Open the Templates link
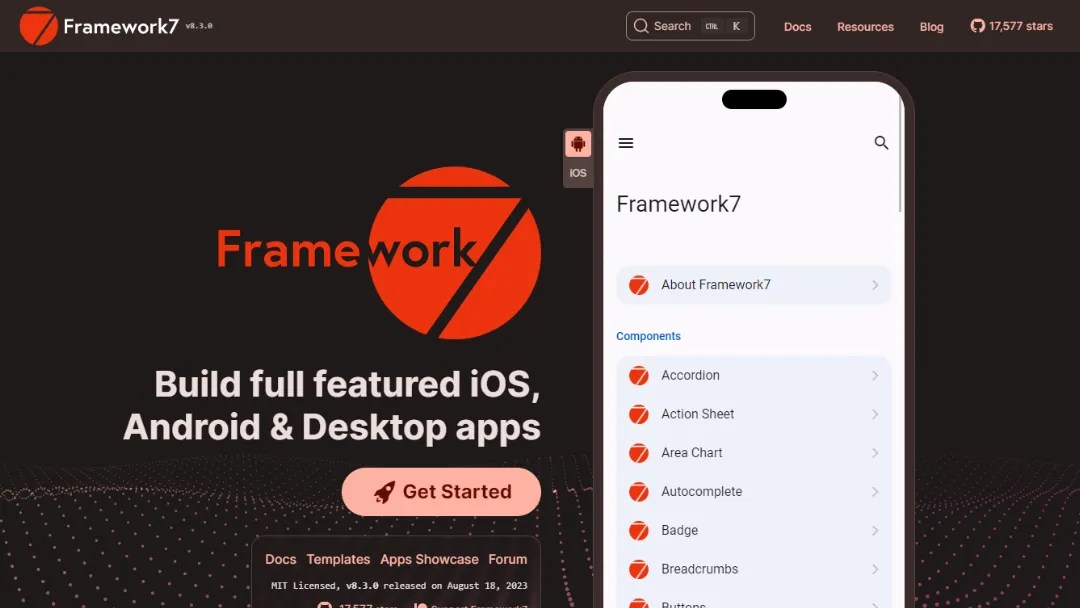Screen dimensions: 1080x608 (x=338, y=559)
